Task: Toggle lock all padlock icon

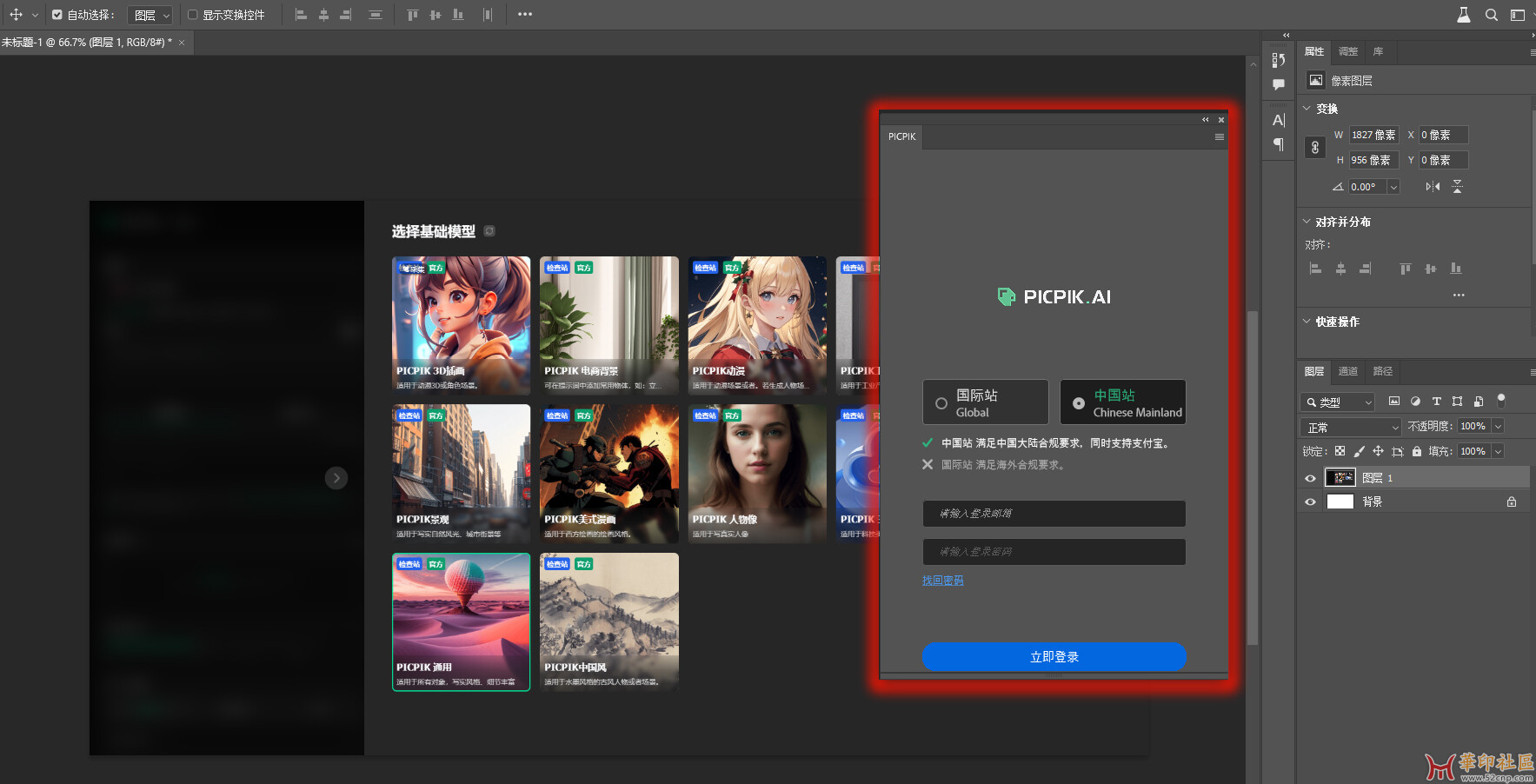Action: coord(1417,452)
